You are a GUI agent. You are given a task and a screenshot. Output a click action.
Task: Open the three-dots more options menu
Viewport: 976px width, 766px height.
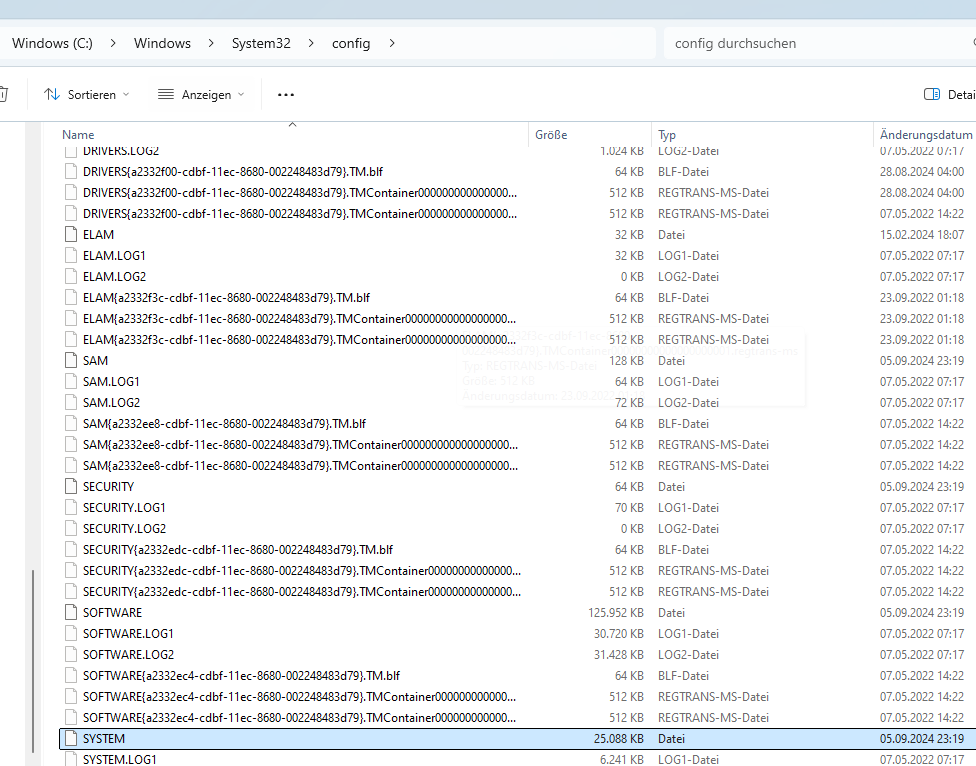(286, 95)
